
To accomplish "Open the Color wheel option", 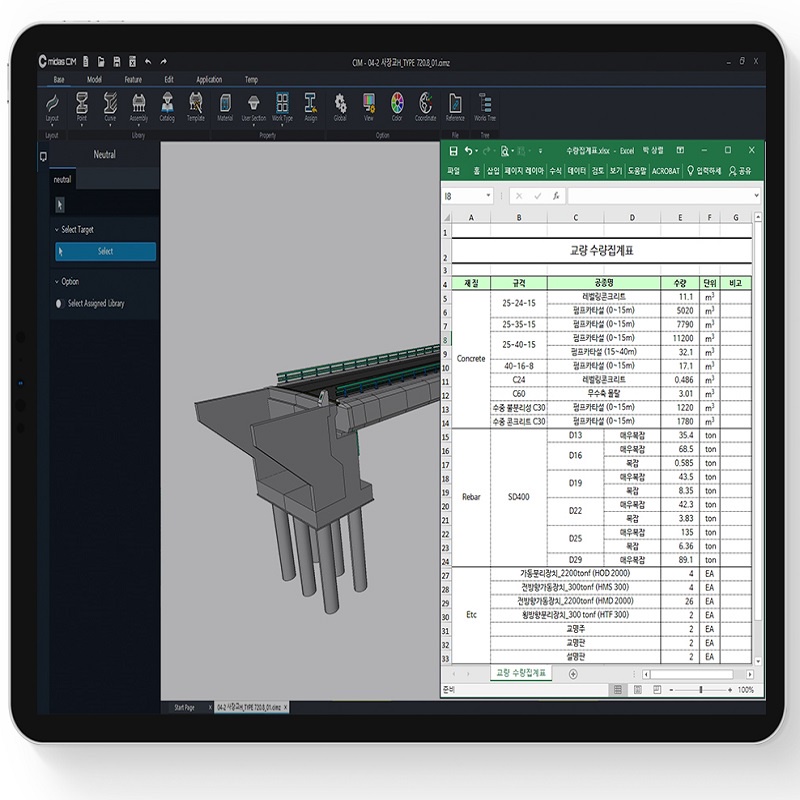I will coord(397,108).
